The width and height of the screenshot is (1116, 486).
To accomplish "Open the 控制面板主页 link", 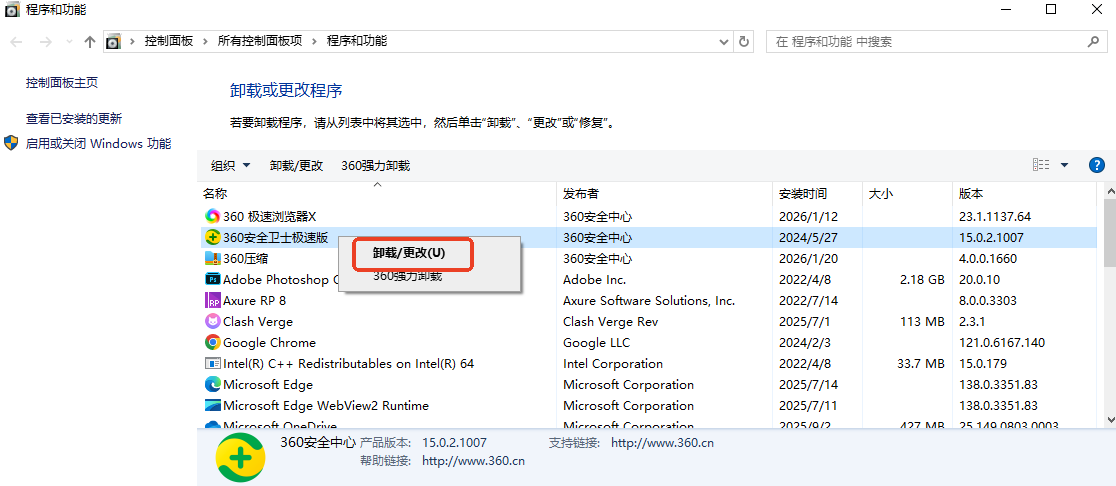I will pyautogui.click(x=62, y=83).
